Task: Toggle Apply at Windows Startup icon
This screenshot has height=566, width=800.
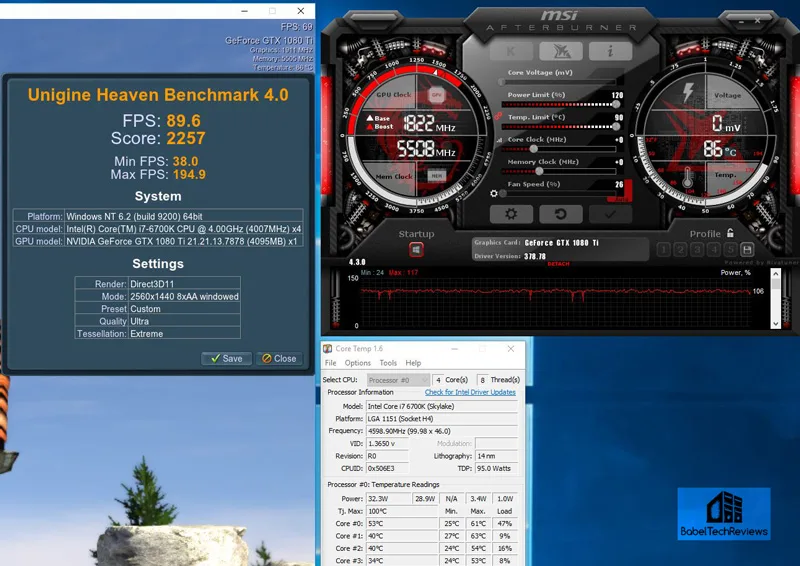Action: (416, 250)
